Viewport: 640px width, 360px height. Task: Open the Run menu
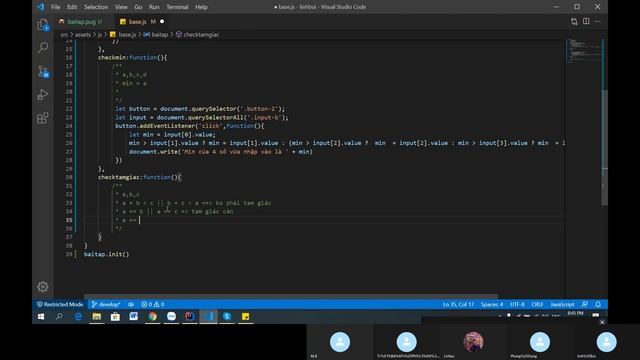click(x=154, y=7)
